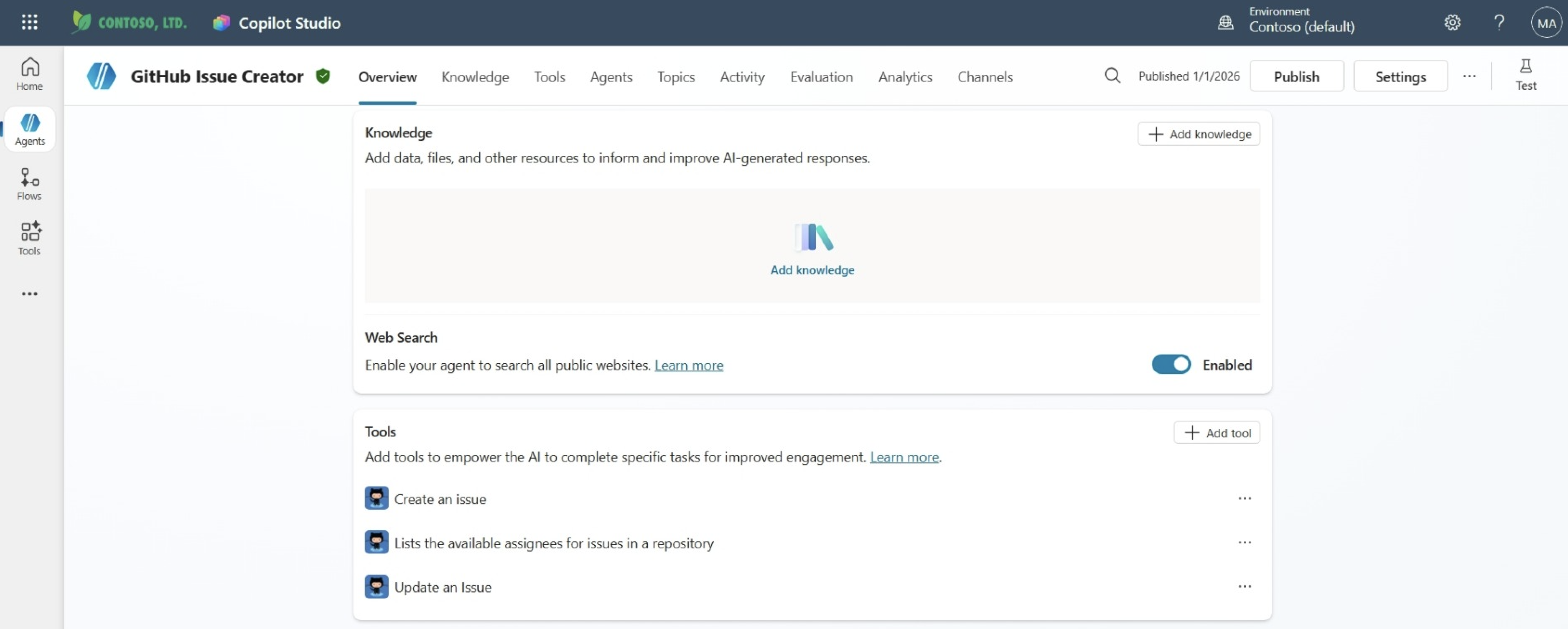Click the search magnifier icon
Screen dimensions: 1568x629
1112,76
